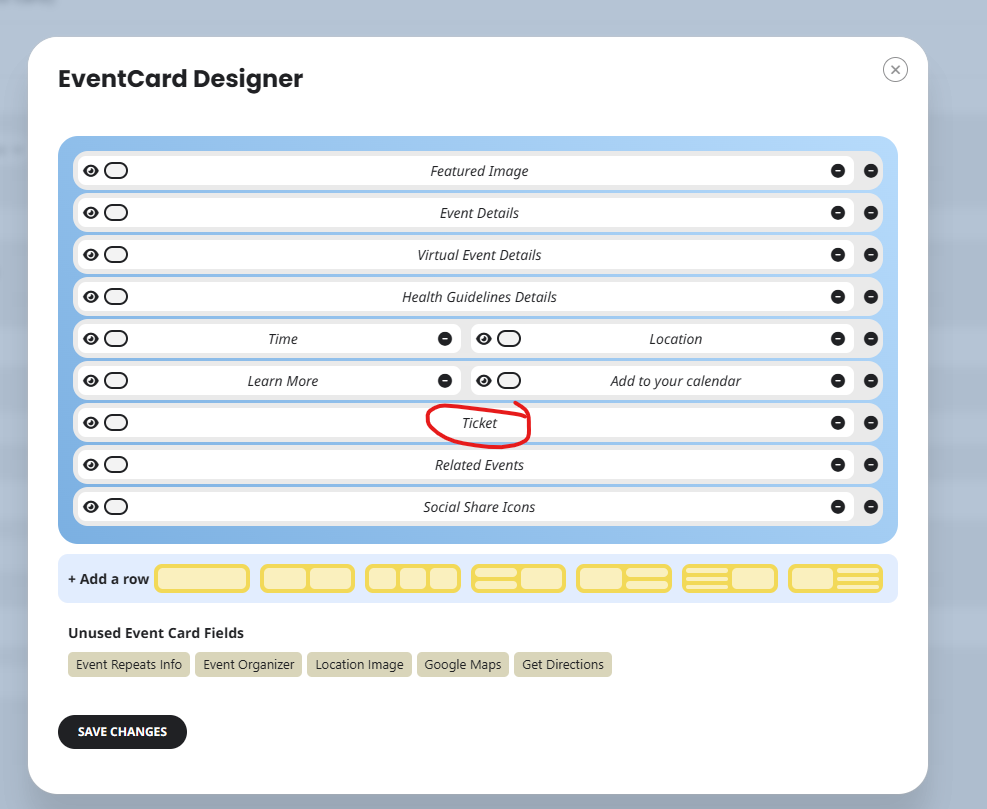987x809 pixels.
Task: Delete the Social Share Icons row via outer minus
Action: coord(871,506)
